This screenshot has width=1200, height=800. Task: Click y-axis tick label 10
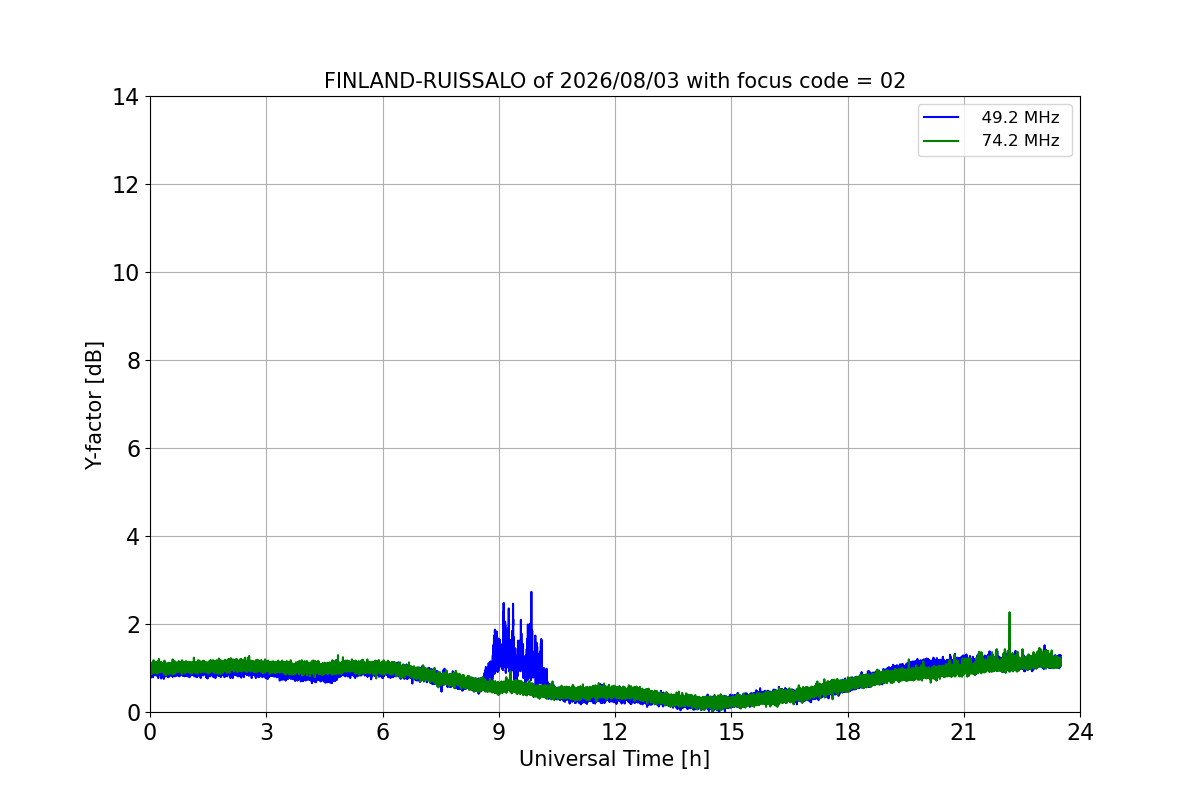coord(126,272)
